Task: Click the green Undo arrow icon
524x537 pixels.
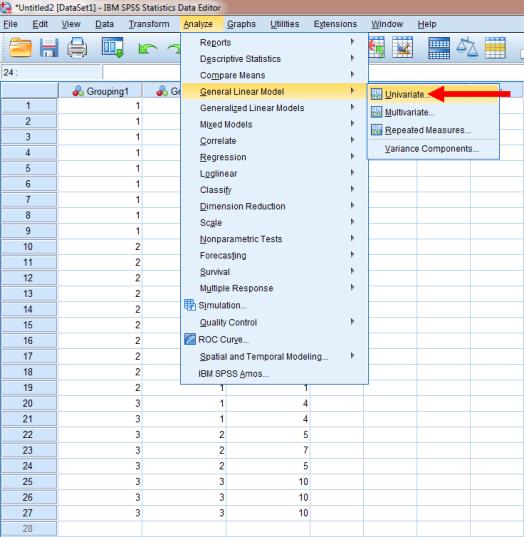Action: pos(148,48)
